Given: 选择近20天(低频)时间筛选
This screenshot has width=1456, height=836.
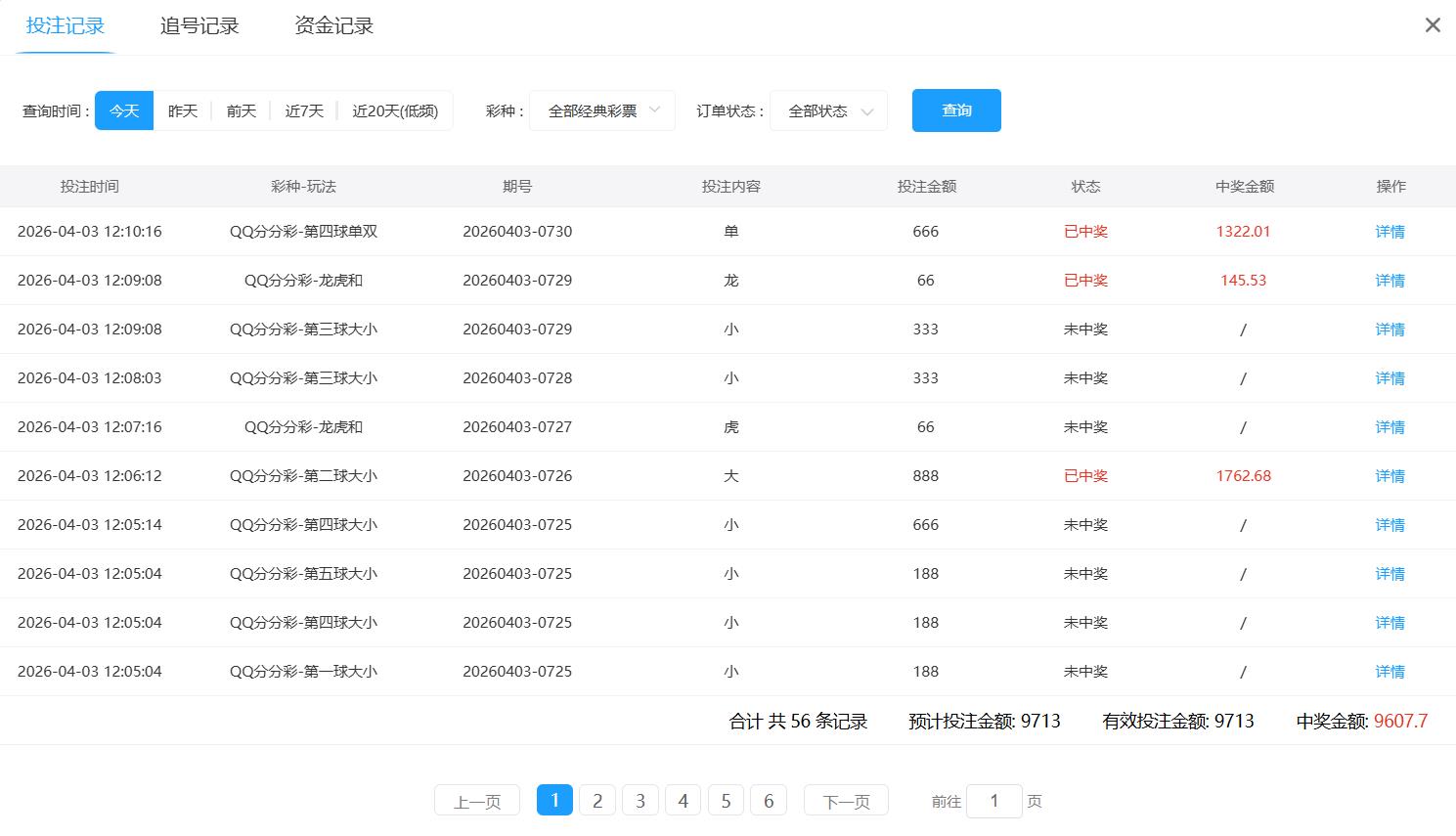Looking at the screenshot, I should pos(396,110).
